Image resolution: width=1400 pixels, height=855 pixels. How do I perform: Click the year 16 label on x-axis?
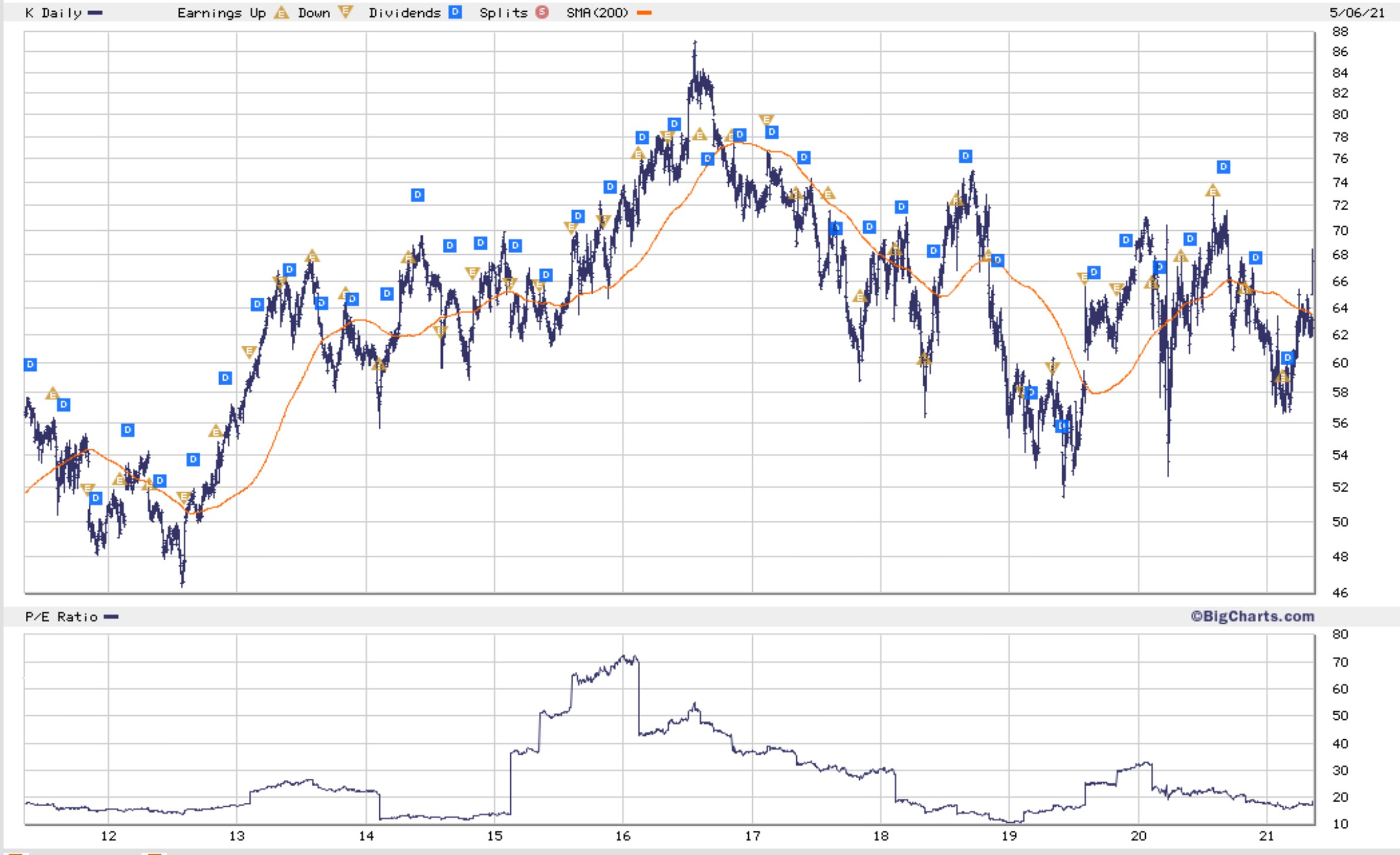point(622,836)
